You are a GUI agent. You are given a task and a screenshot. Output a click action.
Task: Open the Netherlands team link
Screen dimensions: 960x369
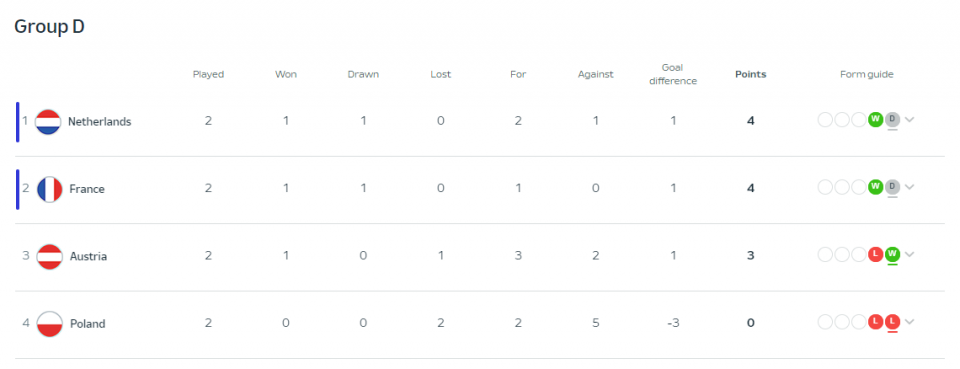[99, 122]
